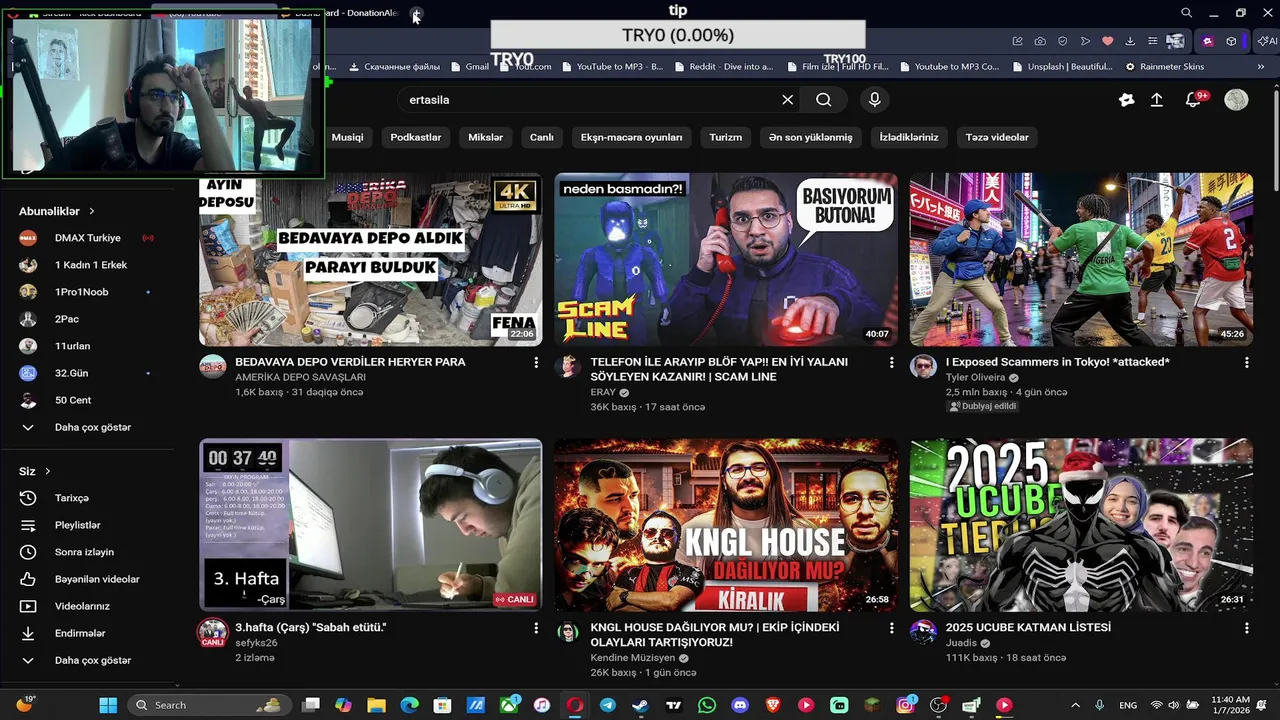Open more options for Tokyo scammers video
The image size is (1280, 720).
click(1246, 362)
